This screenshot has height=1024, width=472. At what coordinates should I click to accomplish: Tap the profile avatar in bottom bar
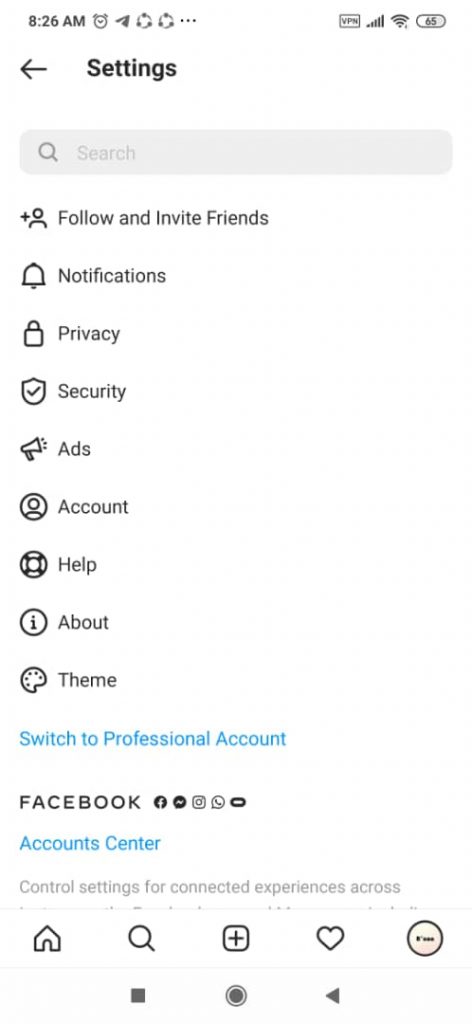425,939
